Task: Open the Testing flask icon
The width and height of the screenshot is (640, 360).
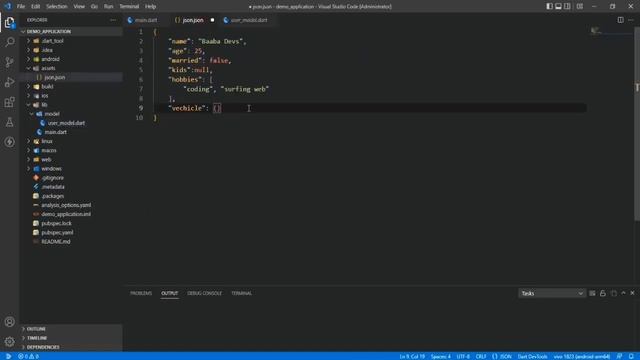Action: tap(9, 122)
